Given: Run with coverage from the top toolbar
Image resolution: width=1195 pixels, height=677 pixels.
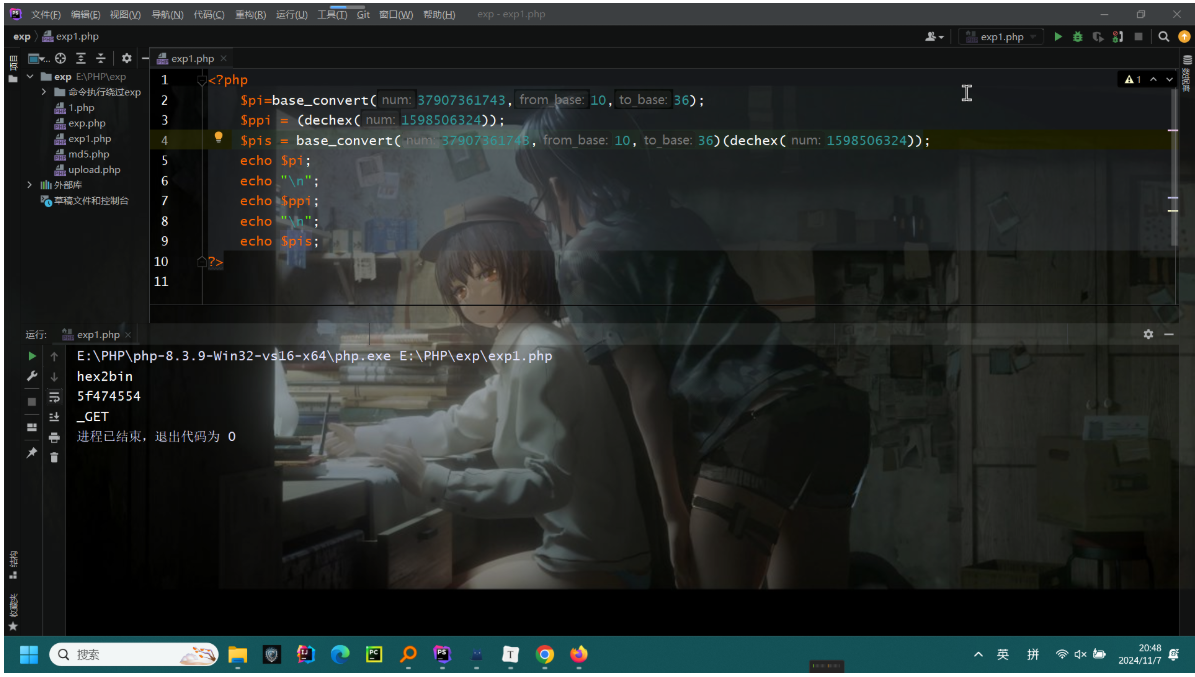Looking at the screenshot, I should (x=1097, y=37).
